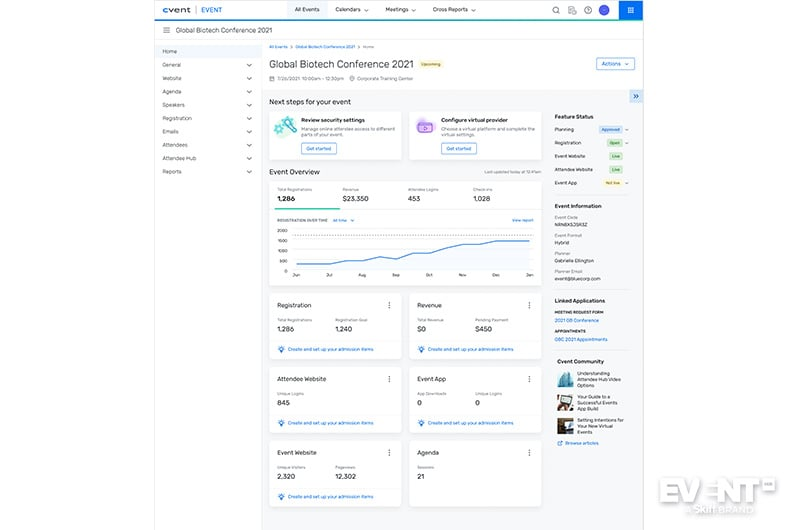Open the GBC 2021 Appointments link

coord(581,339)
